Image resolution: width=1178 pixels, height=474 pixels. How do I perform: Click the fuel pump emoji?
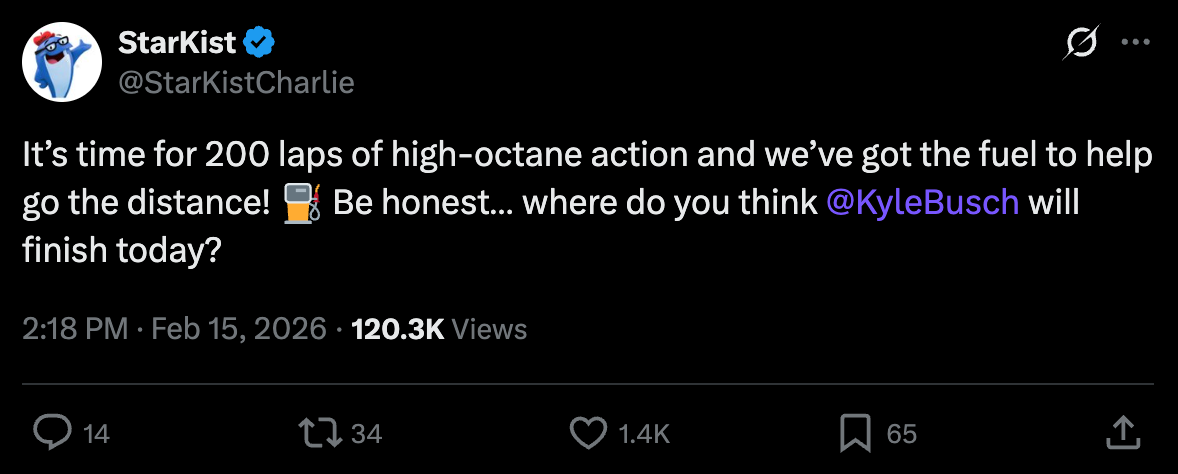[301, 201]
